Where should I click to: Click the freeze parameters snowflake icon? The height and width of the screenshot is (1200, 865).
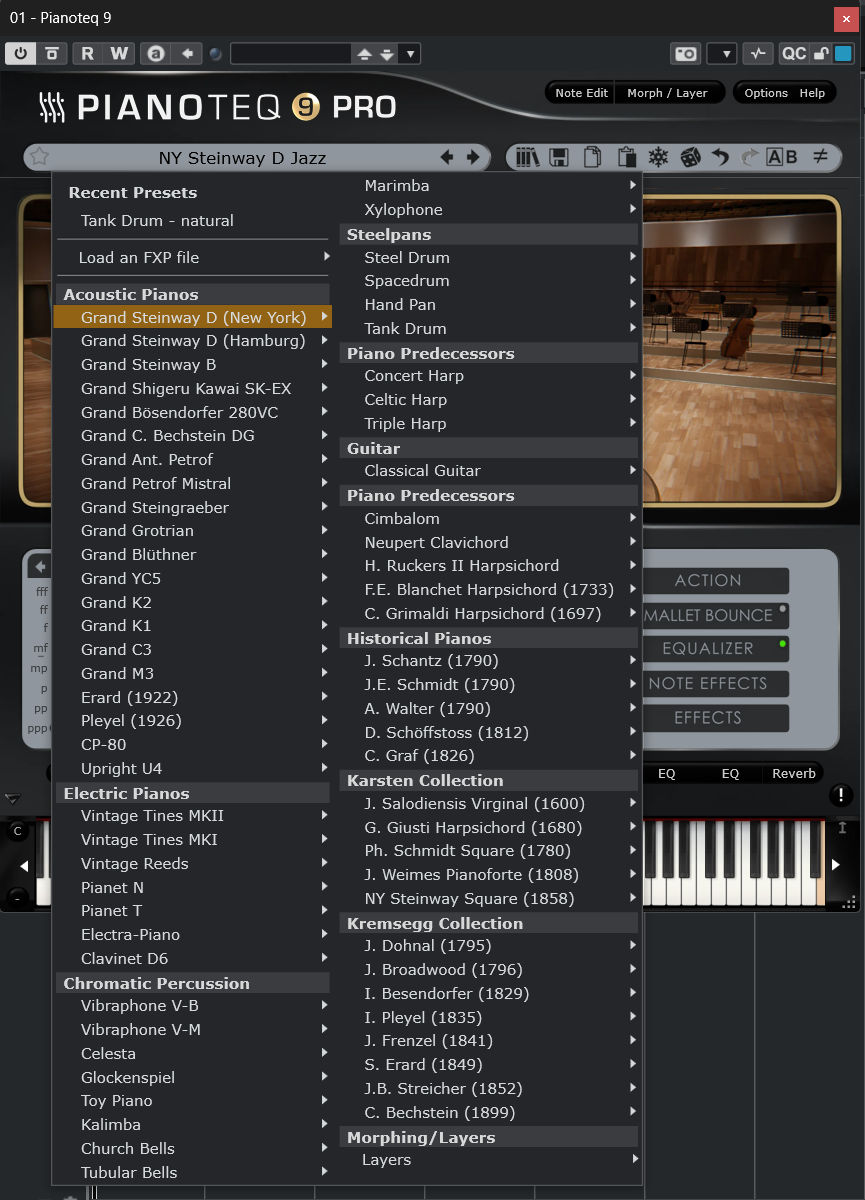659,157
